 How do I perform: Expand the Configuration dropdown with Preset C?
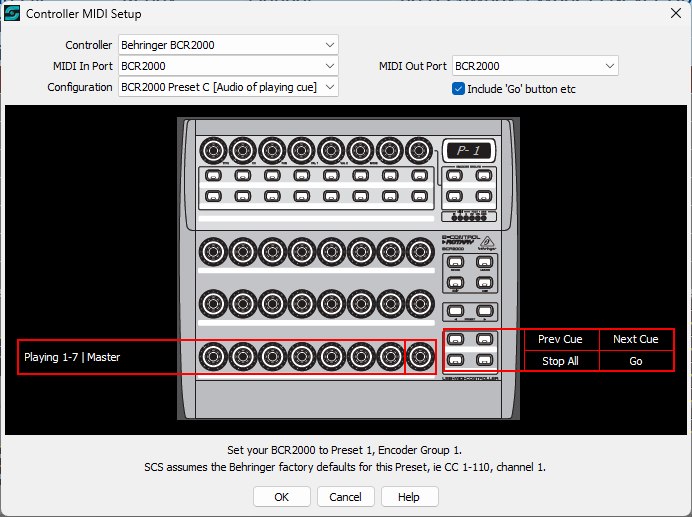tap(228, 87)
